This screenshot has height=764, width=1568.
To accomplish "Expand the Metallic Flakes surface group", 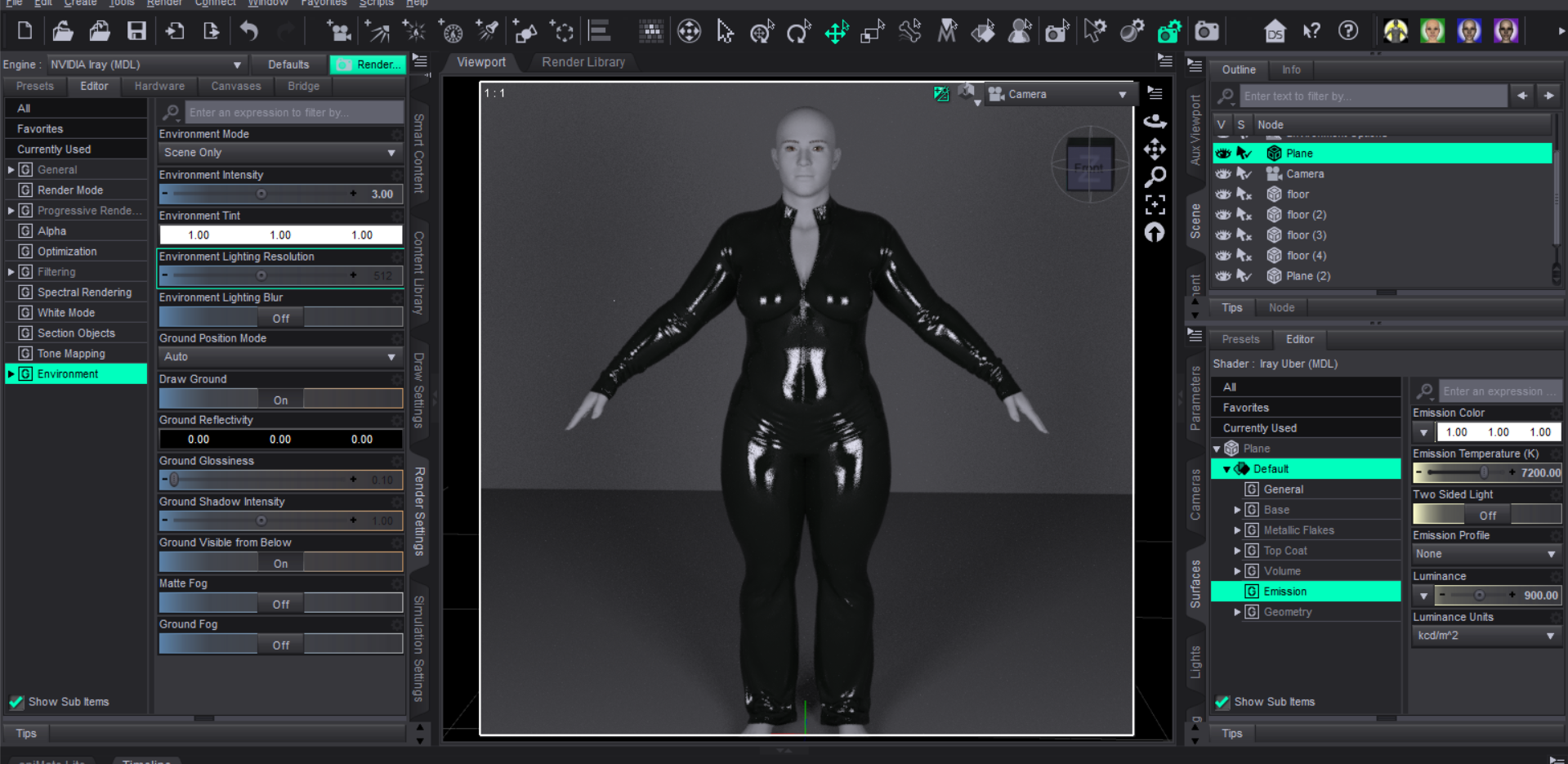I will pos(1237,530).
